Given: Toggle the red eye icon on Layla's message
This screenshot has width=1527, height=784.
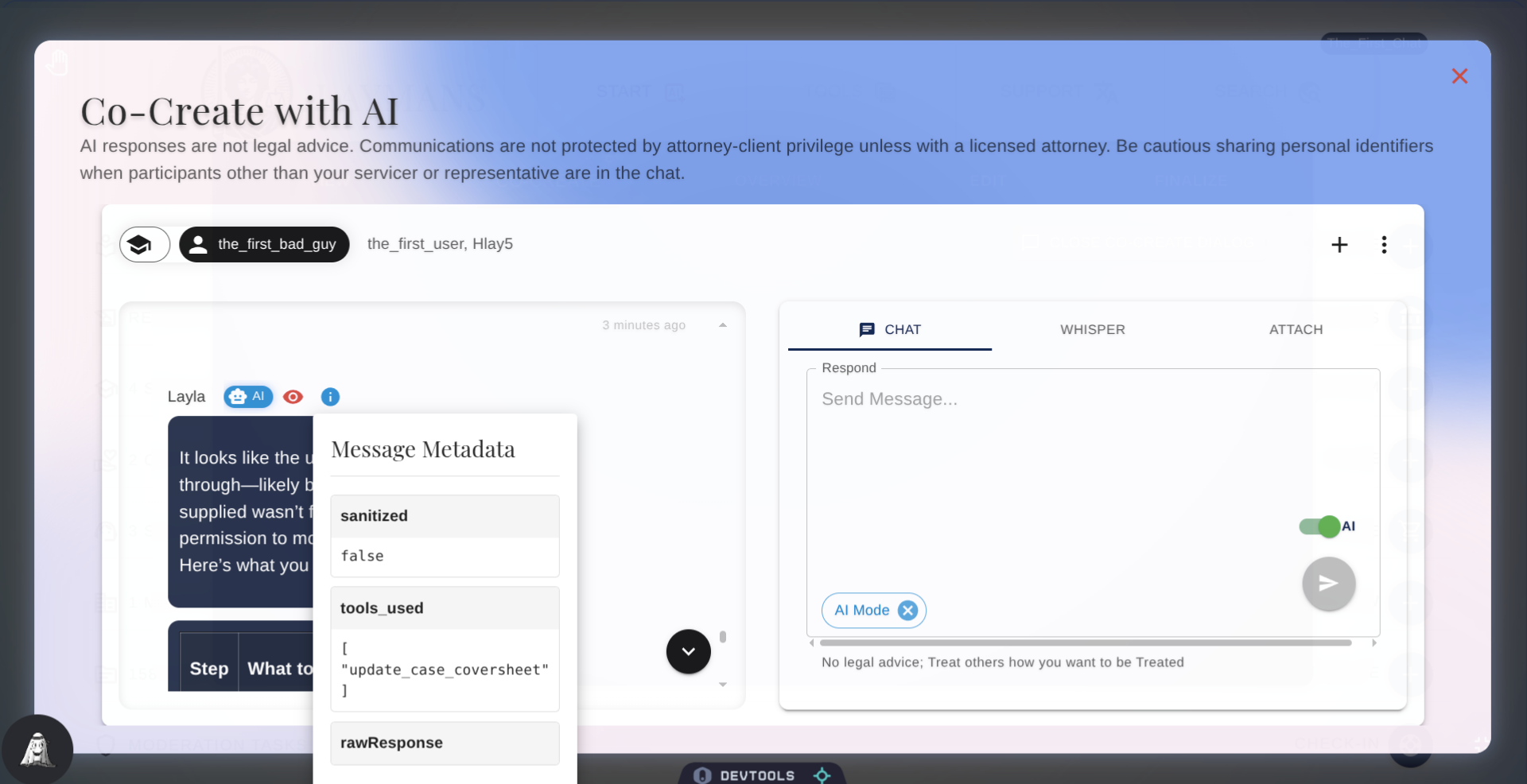Looking at the screenshot, I should pyautogui.click(x=292, y=397).
